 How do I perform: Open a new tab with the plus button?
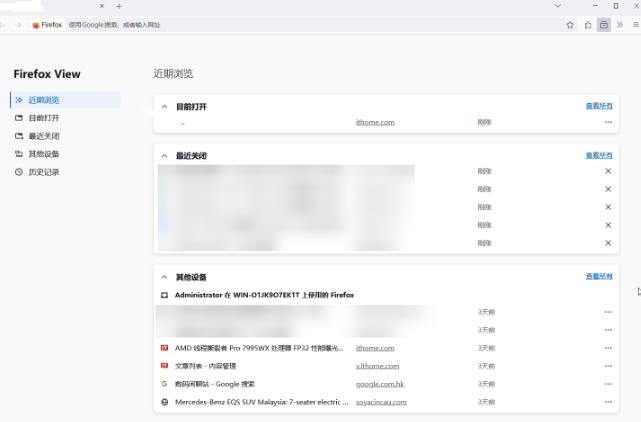pyautogui.click(x=119, y=6)
